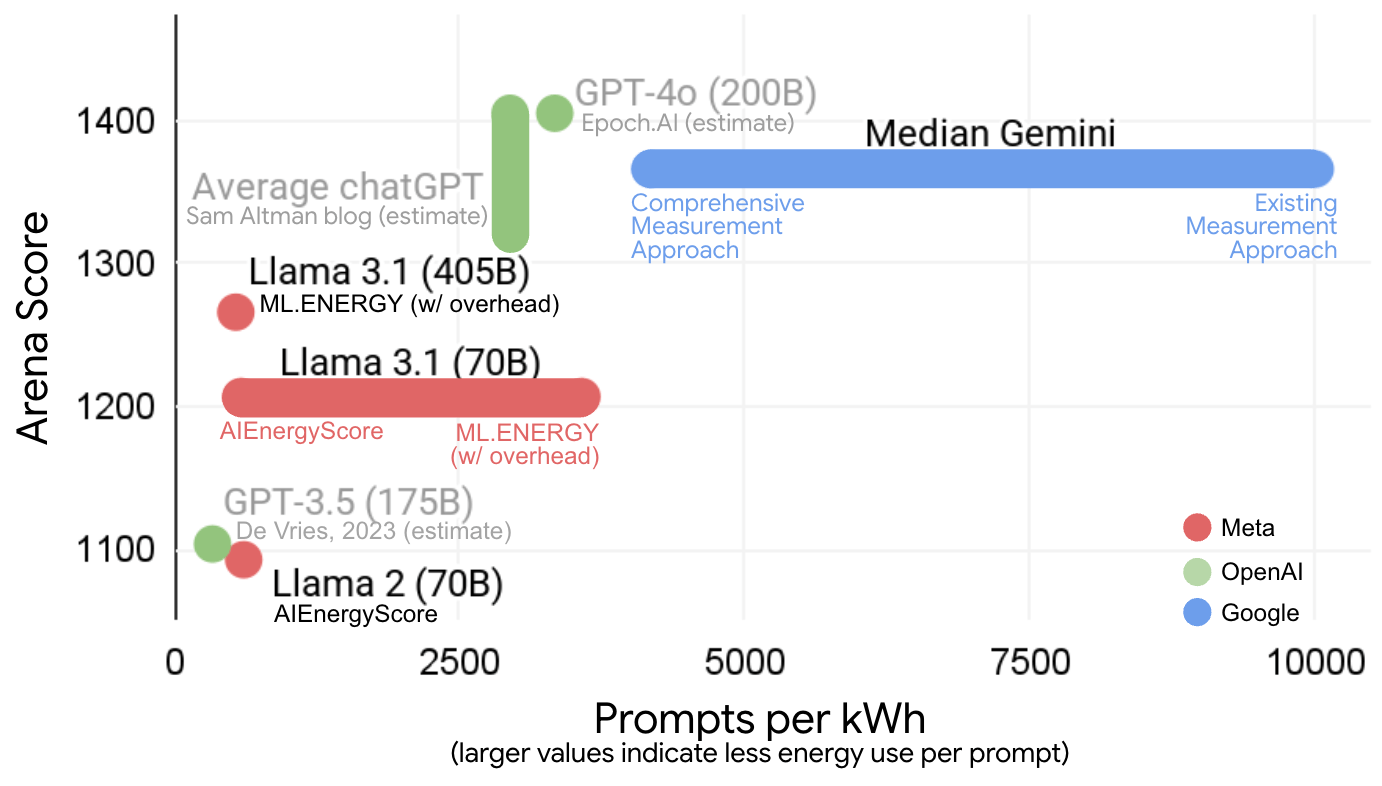Select the GPT-3.5 green data point

(x=212, y=543)
